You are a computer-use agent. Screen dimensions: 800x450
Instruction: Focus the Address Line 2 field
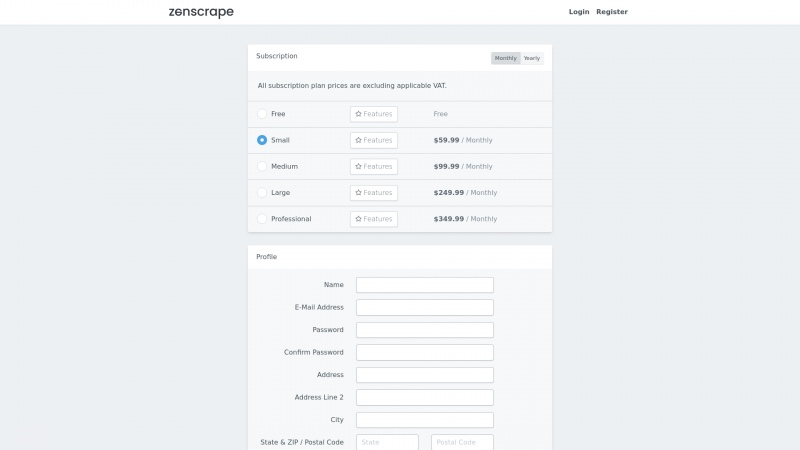pos(425,397)
